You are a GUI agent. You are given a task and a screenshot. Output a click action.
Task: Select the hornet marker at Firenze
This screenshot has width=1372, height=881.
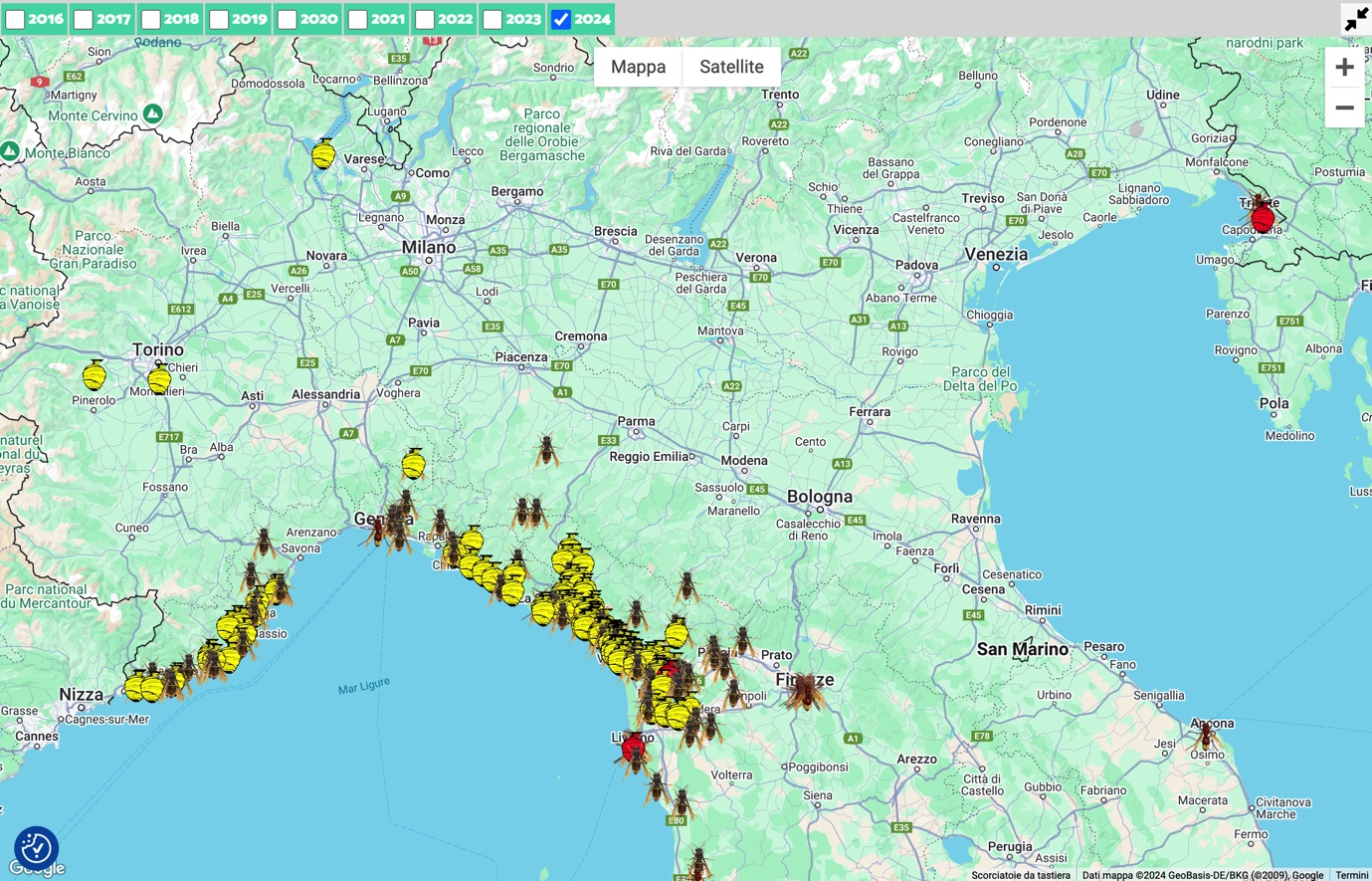[804, 690]
